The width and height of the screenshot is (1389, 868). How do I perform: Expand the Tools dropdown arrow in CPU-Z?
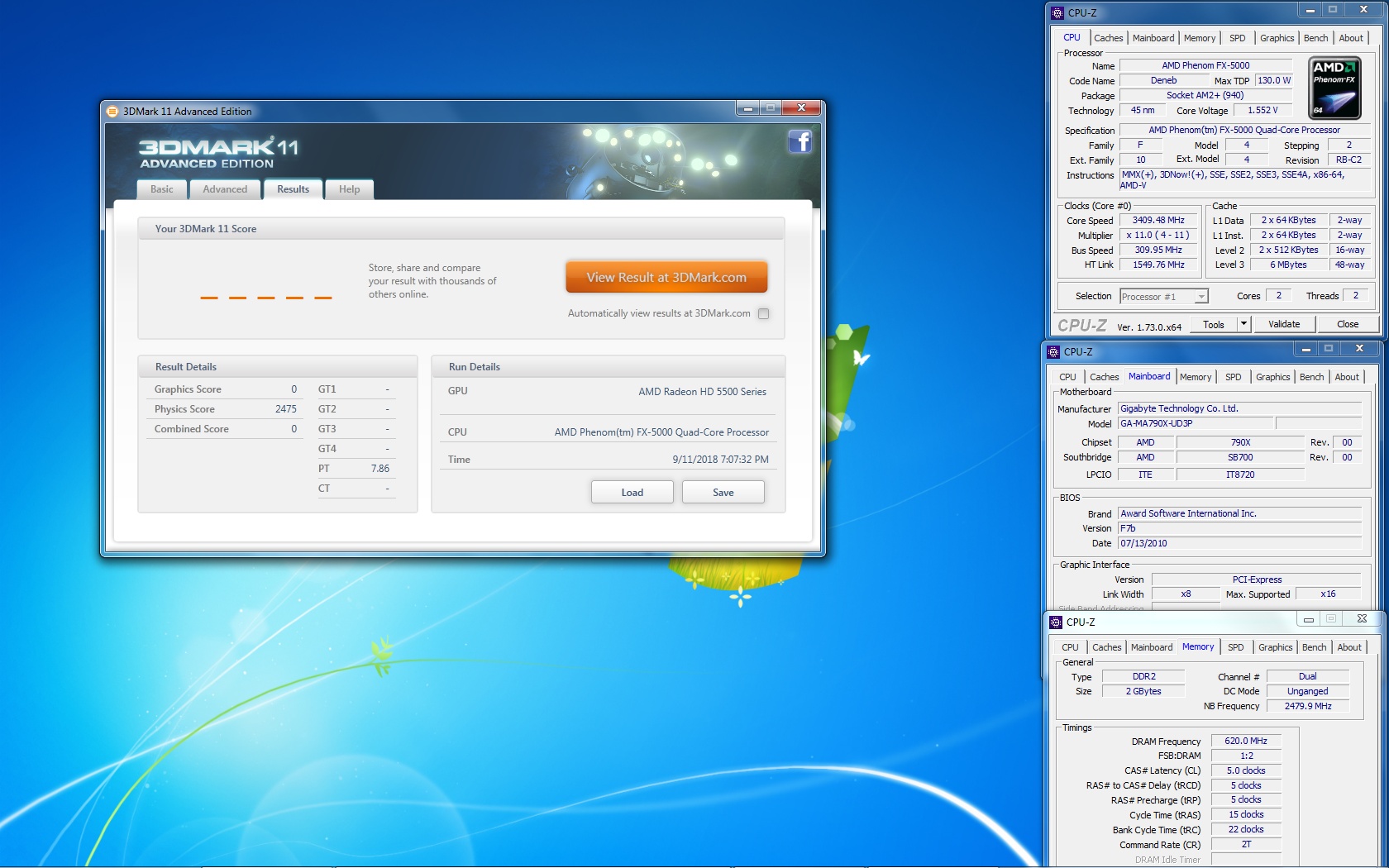[x=1243, y=324]
